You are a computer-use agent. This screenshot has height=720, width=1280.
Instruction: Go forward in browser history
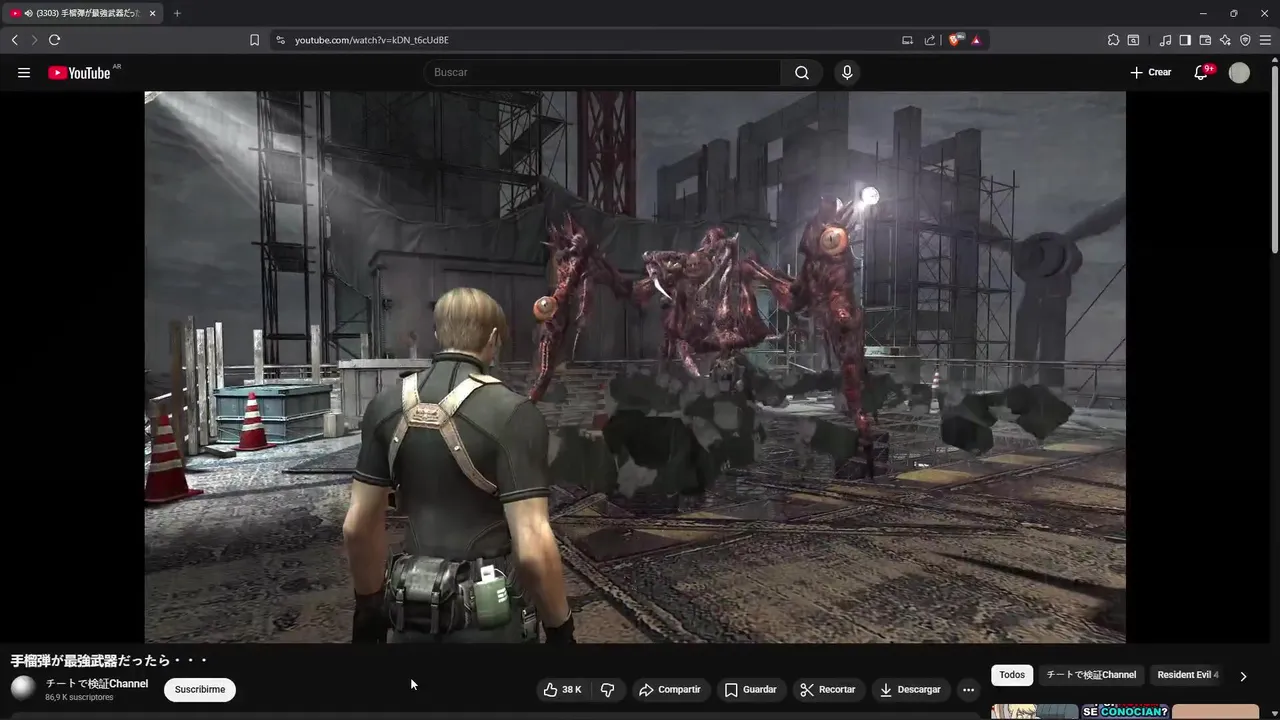(33, 40)
